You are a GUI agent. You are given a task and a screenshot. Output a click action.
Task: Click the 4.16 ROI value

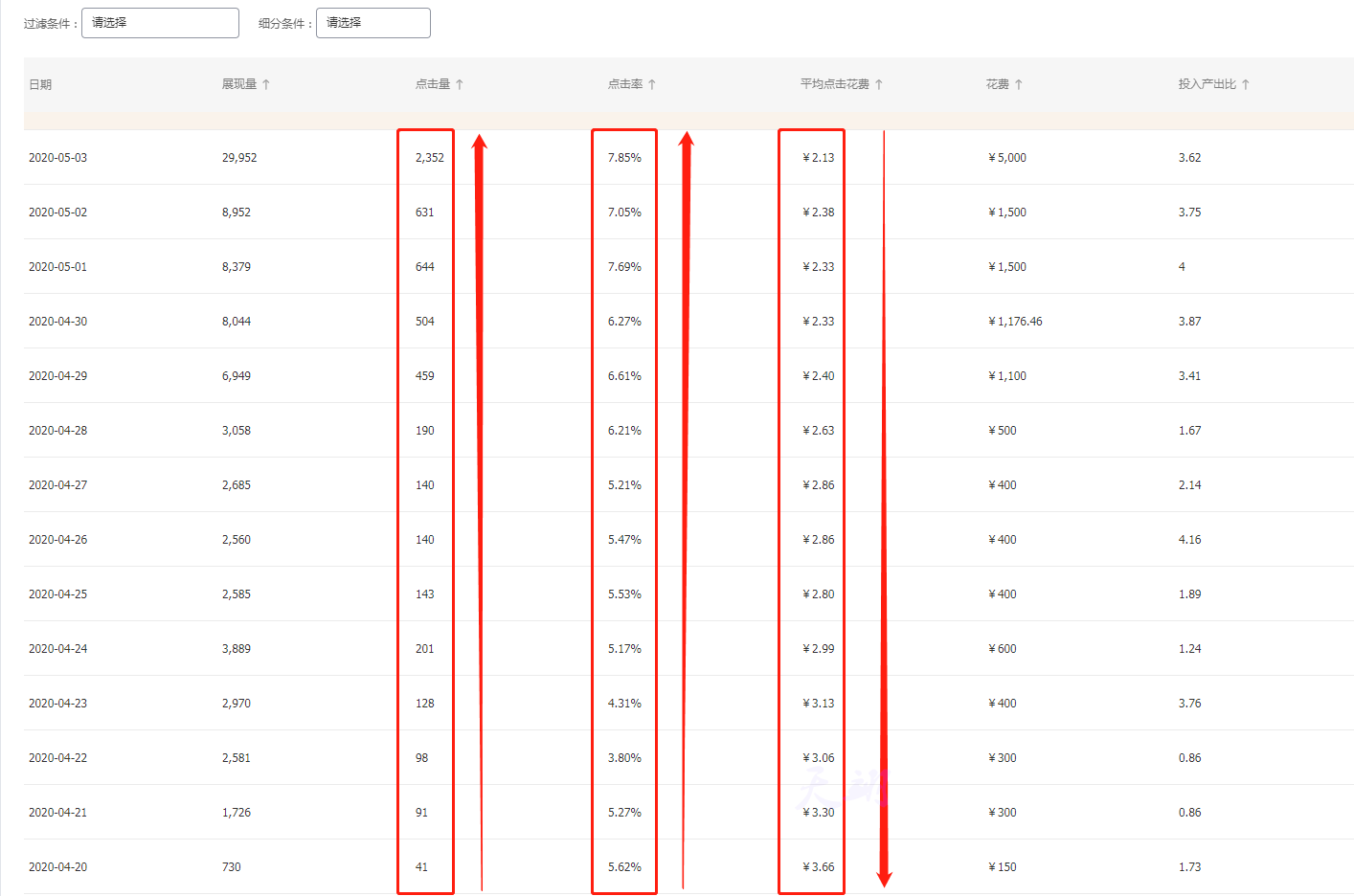click(1189, 540)
